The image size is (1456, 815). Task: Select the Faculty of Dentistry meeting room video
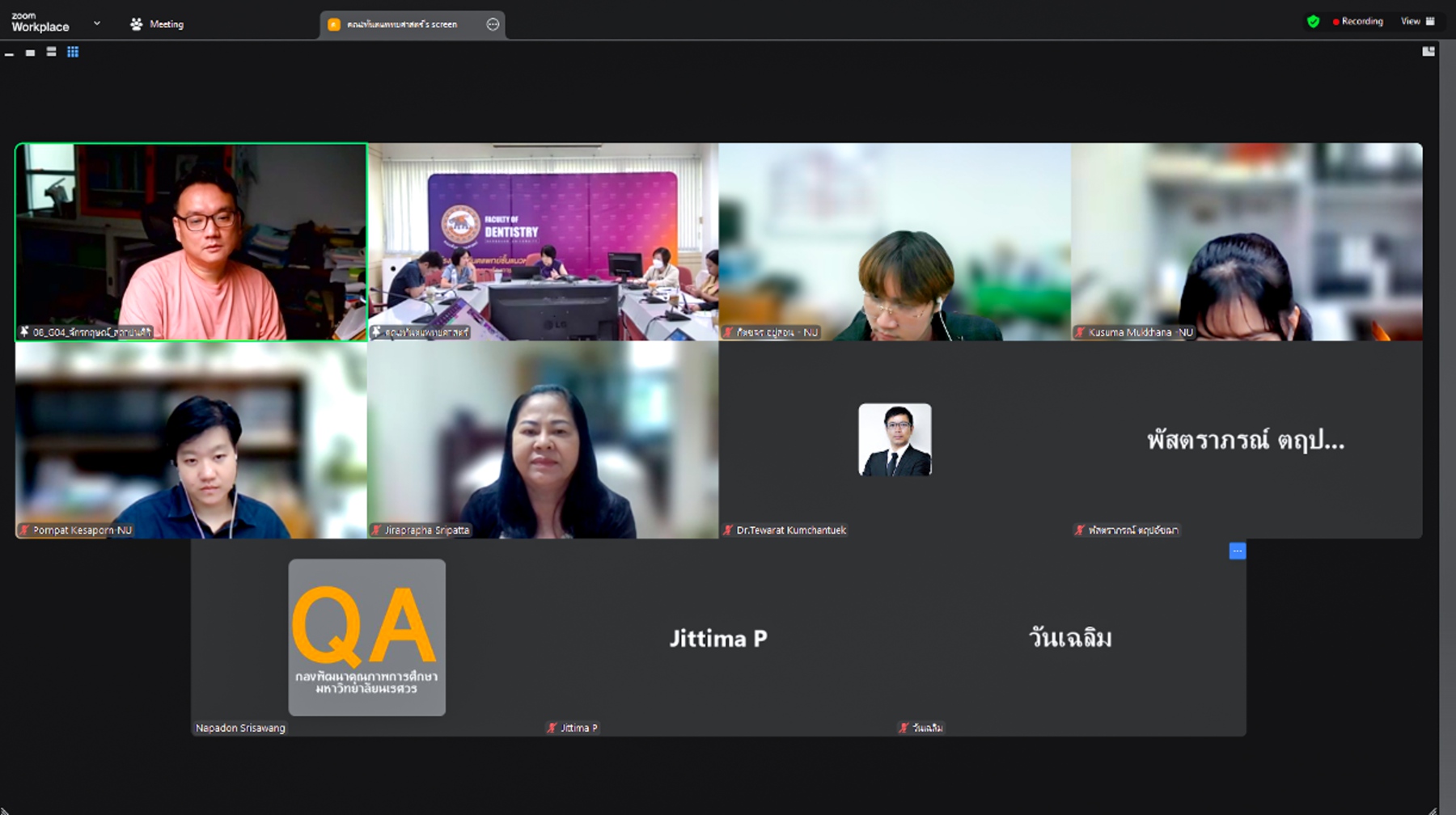(543, 242)
